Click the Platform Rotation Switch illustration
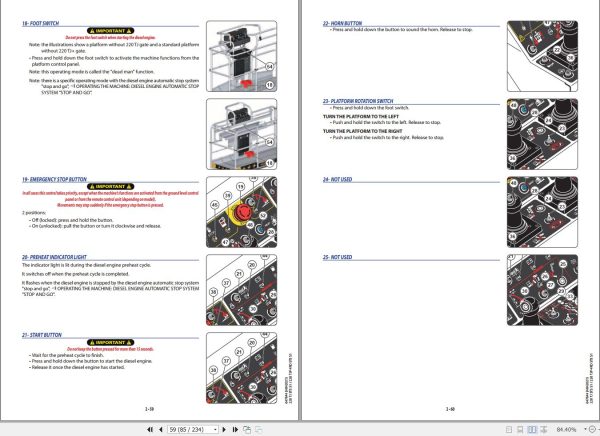Viewport: 600px width, 436px height. [542, 134]
